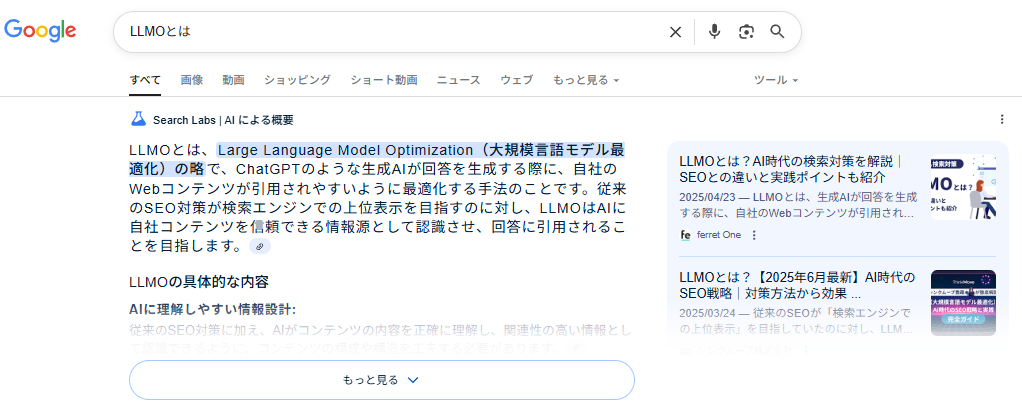This screenshot has width=1022, height=410.
Task: Expand the AI overview with もっと見る button
Action: coord(381,380)
